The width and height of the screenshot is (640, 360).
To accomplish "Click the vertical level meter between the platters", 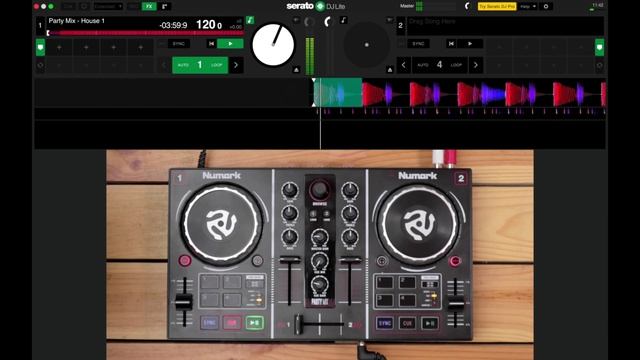I will [x=310, y=56].
